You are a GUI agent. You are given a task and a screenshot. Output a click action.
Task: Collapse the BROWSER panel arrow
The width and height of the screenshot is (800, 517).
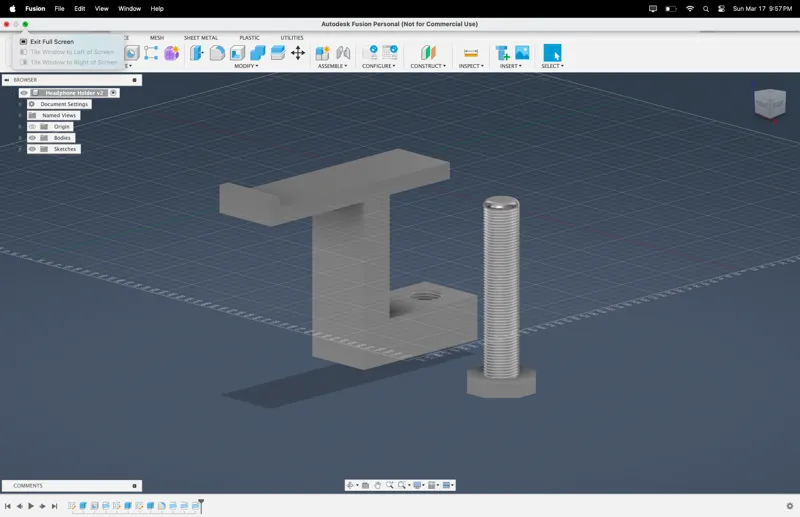[x=7, y=80]
